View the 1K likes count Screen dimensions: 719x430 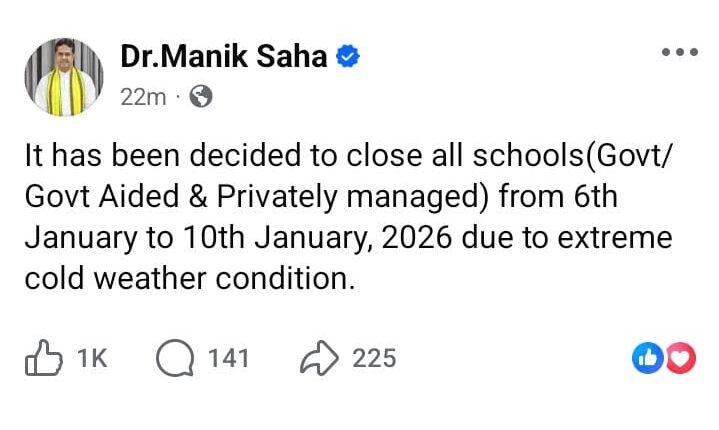(x=90, y=358)
